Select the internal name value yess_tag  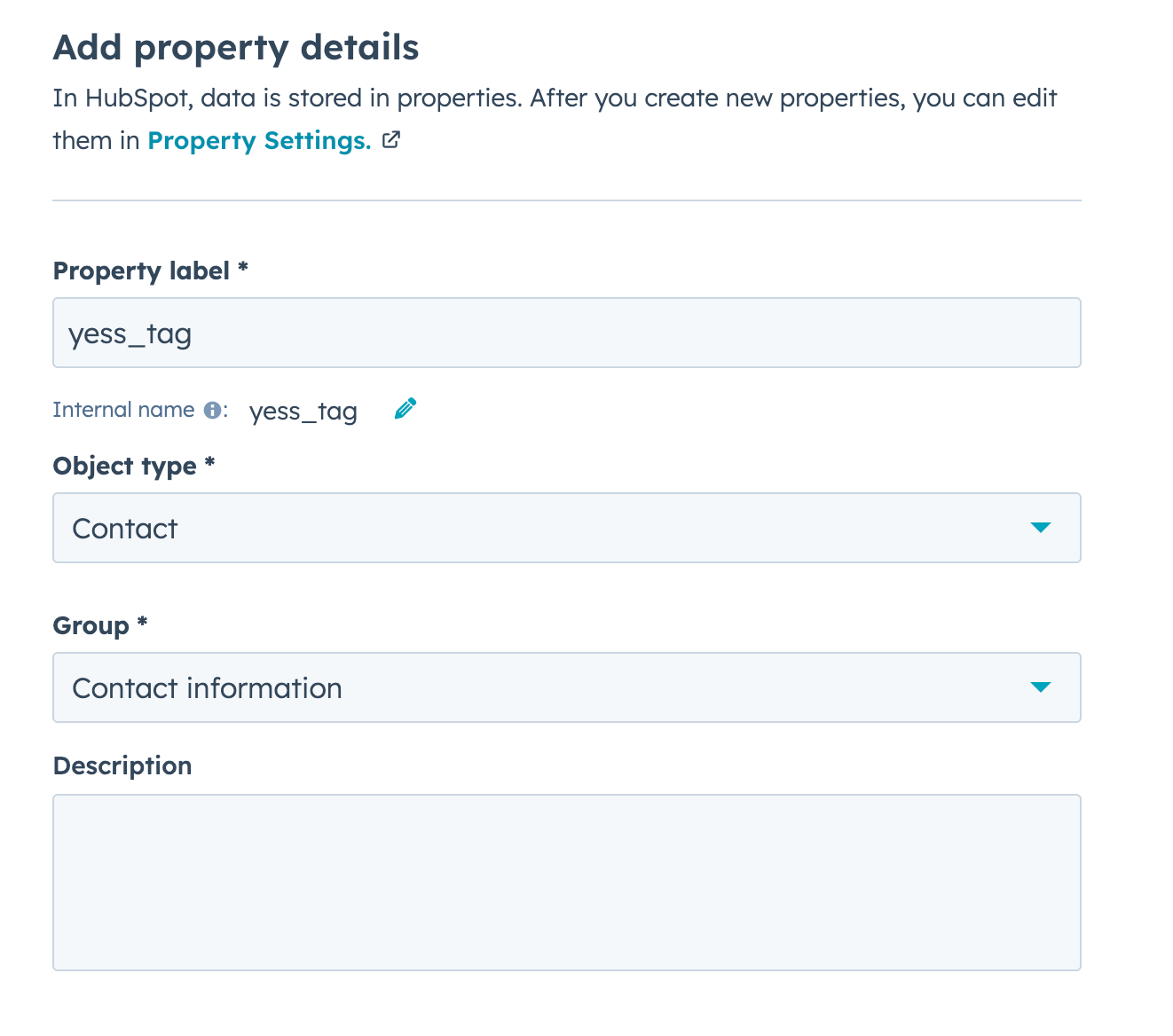[303, 412]
